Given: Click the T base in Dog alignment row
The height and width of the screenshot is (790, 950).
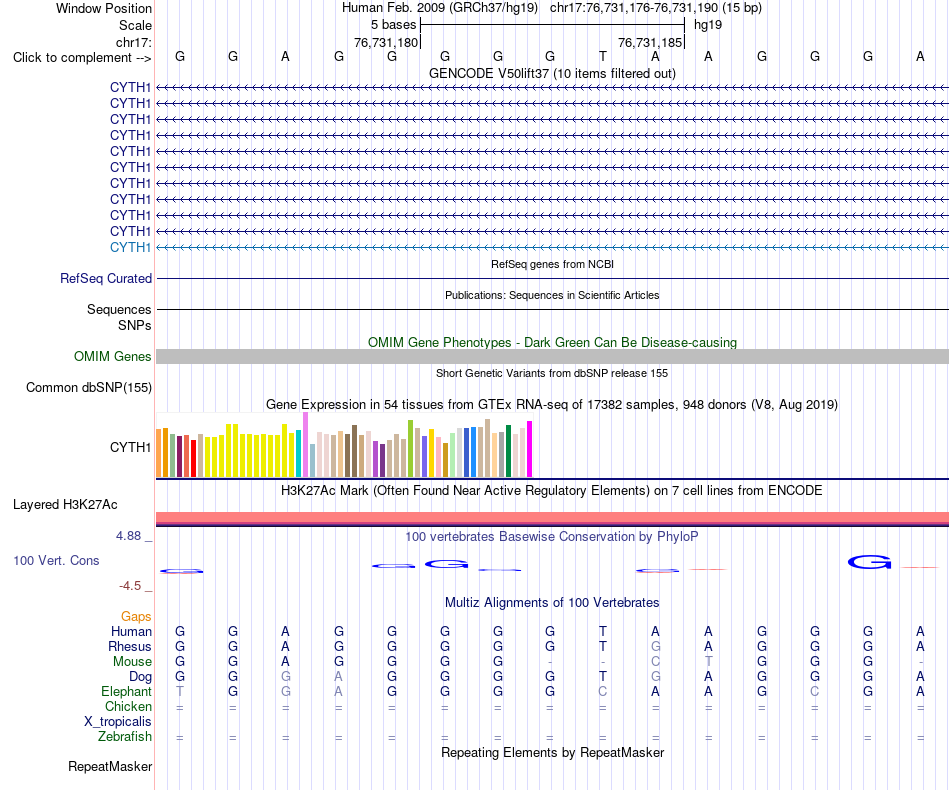Looking at the screenshot, I should click(x=603, y=676).
